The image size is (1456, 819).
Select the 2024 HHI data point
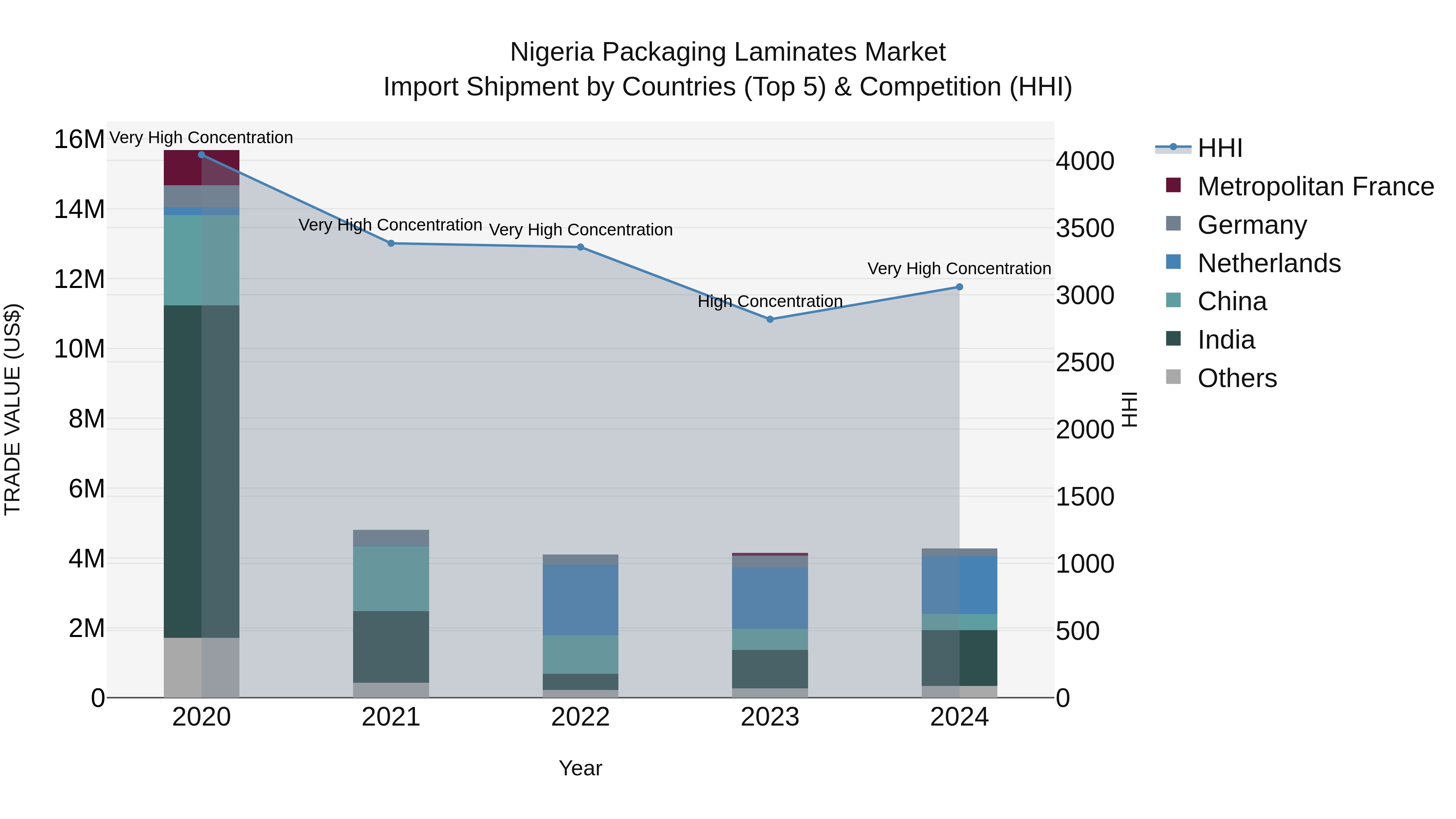(x=959, y=287)
